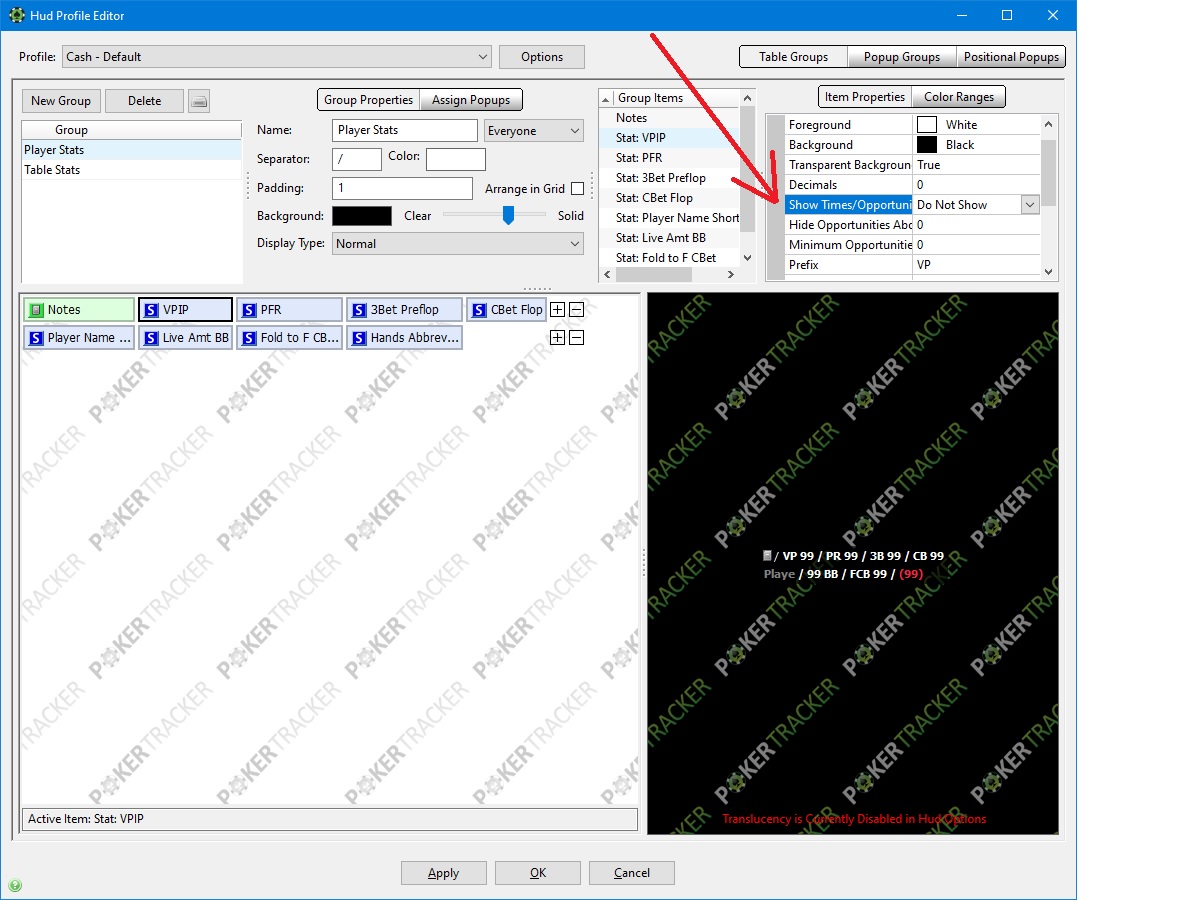Screen dimensions: 1204x900
Task: Select the Fold to F CB stat item
Action: (289, 338)
